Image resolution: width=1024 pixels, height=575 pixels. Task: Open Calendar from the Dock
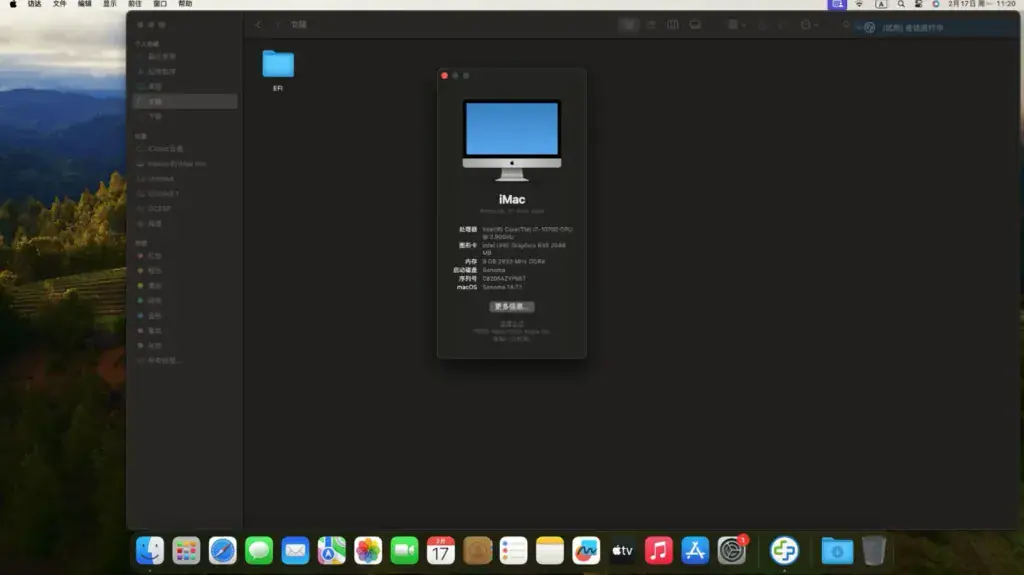(x=441, y=550)
